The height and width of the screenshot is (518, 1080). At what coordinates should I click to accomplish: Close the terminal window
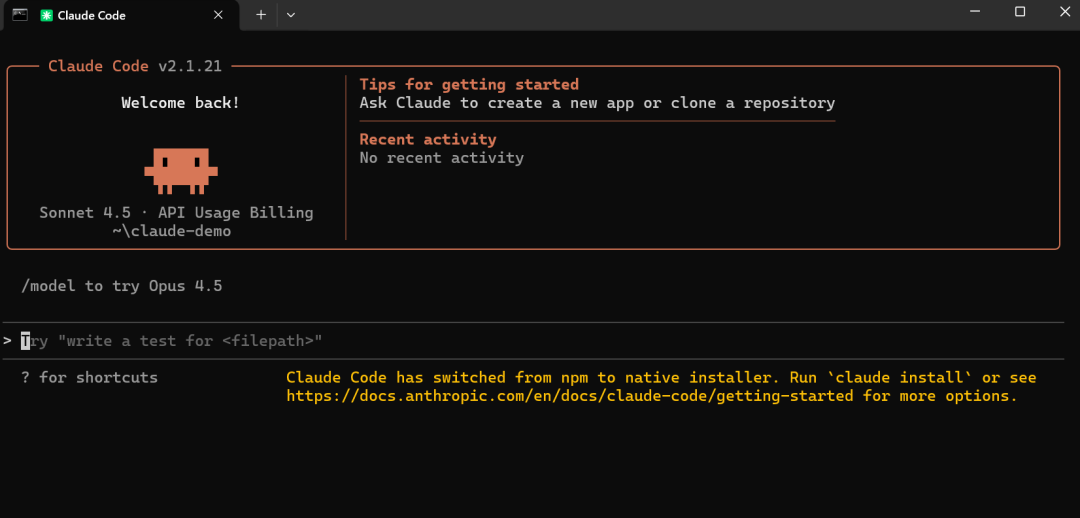point(1065,12)
